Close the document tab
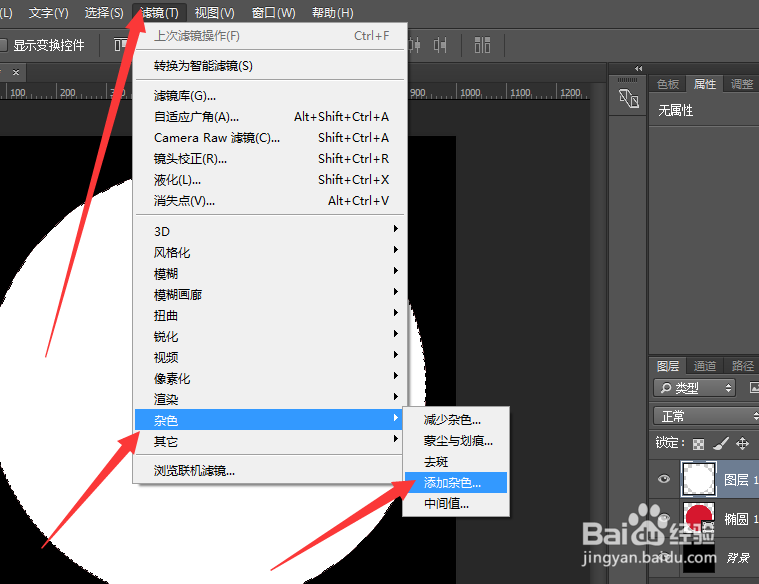759x584 pixels. coord(16,72)
